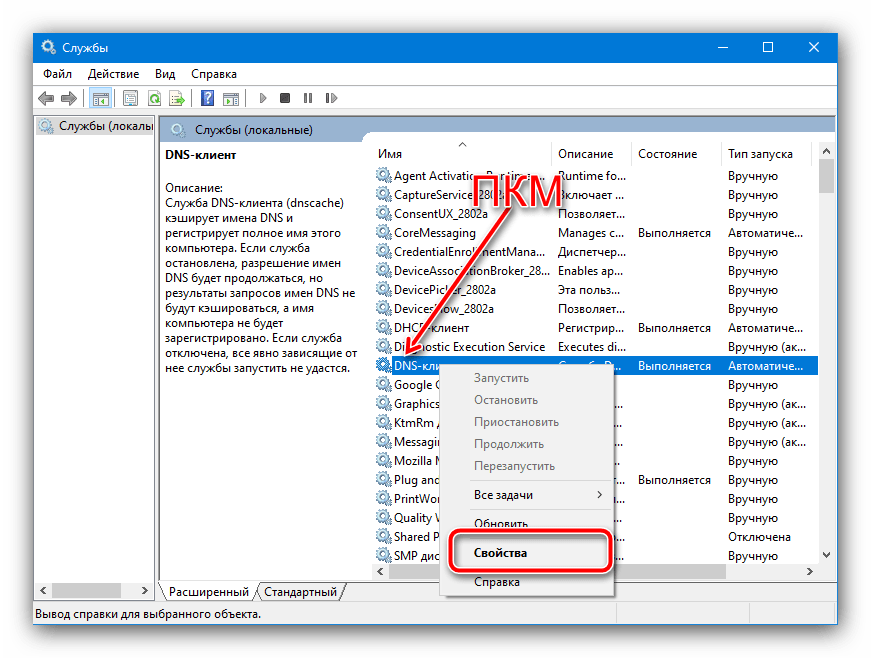This screenshot has height=658, width=871.
Task: Click gear icon beside CoreMessaging
Action: tap(383, 232)
